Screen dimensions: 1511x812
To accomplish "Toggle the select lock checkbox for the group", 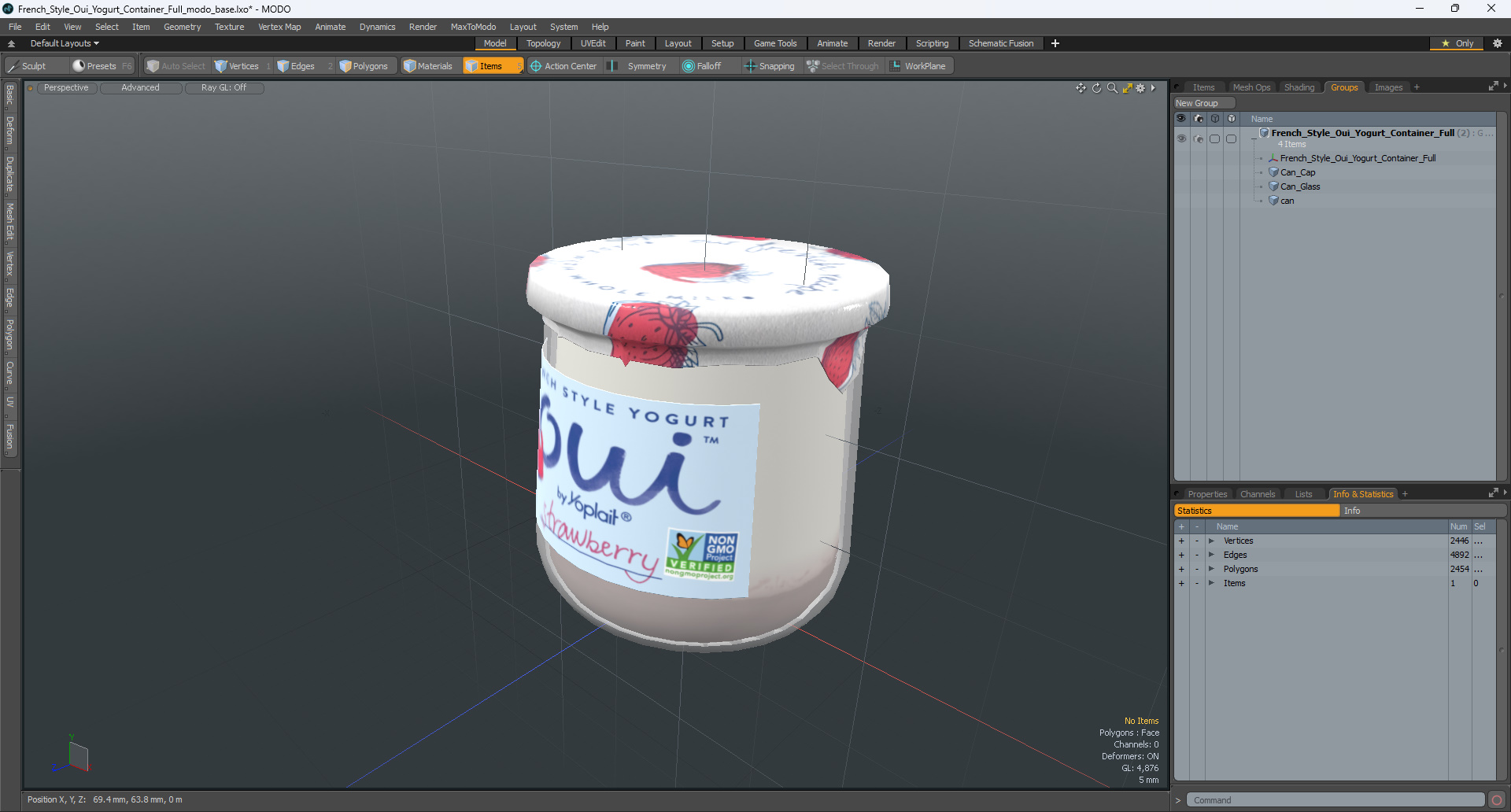I will pos(1215,138).
